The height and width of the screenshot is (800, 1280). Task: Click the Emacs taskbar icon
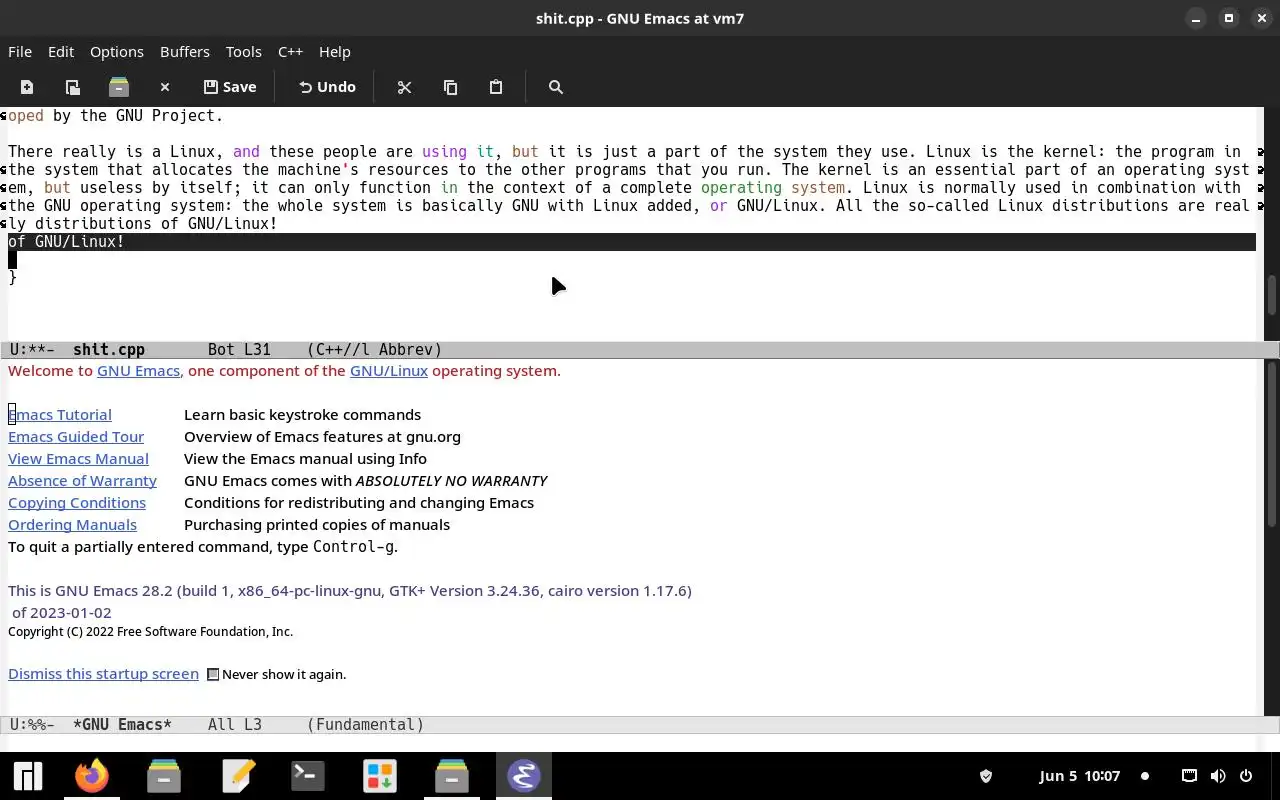pos(524,776)
